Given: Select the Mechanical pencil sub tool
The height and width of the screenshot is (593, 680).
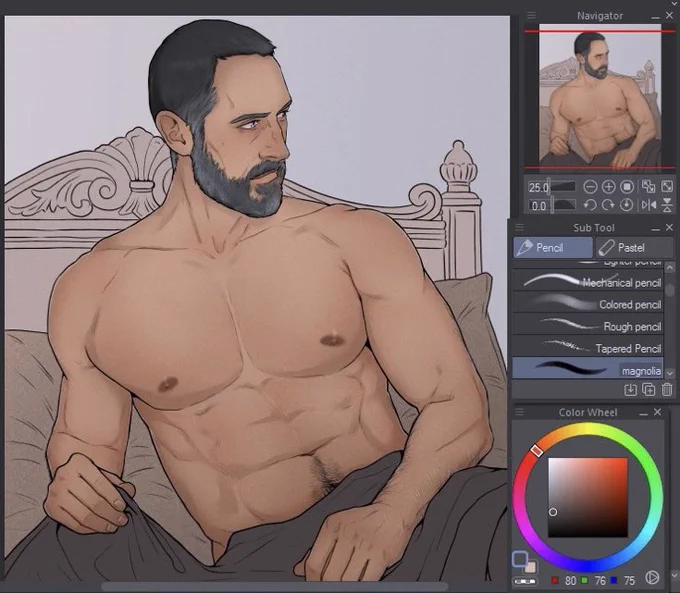Looking at the screenshot, I should [x=588, y=281].
